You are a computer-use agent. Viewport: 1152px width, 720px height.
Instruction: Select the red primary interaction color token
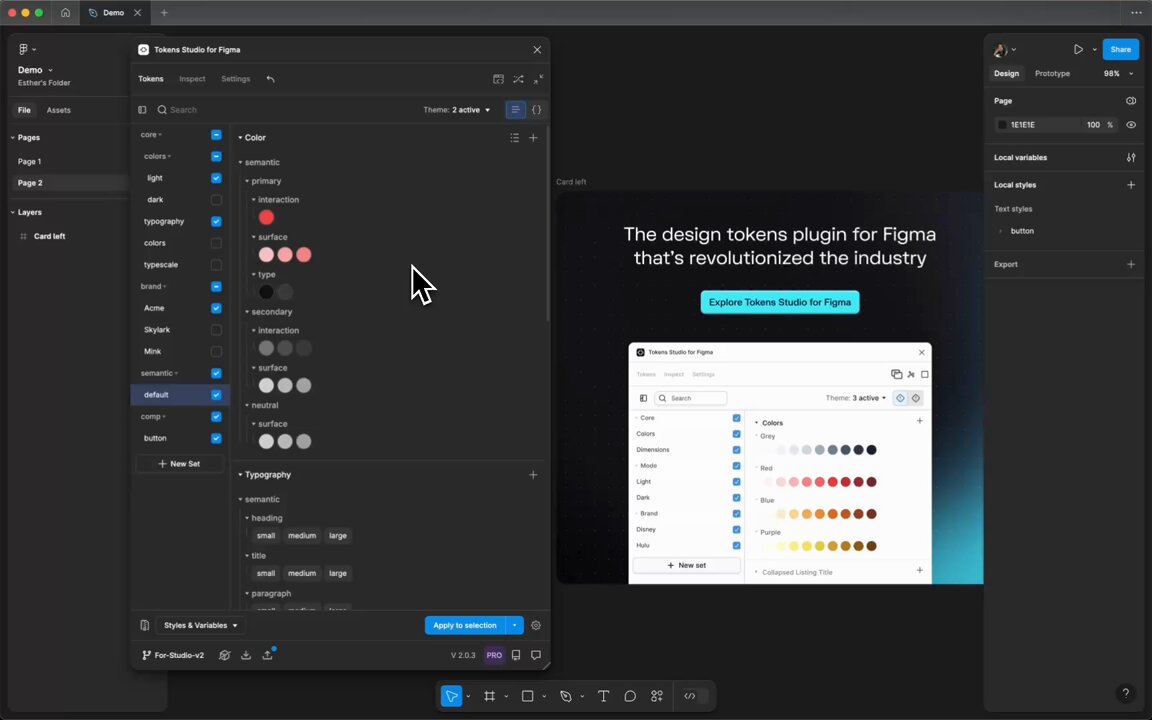click(x=266, y=217)
